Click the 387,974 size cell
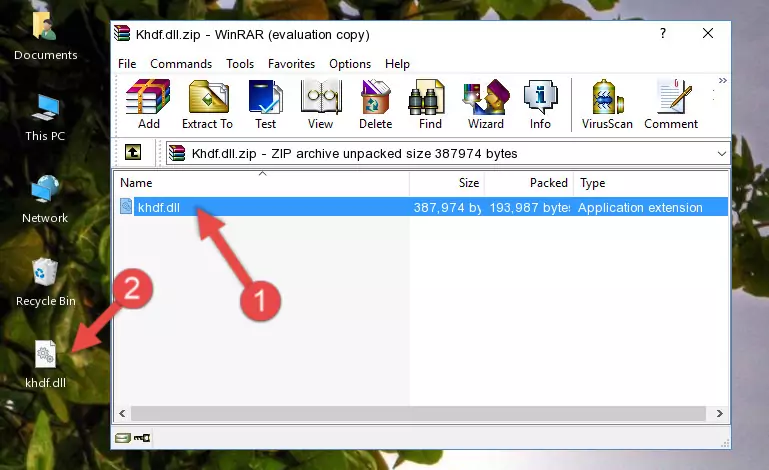 coord(447,208)
